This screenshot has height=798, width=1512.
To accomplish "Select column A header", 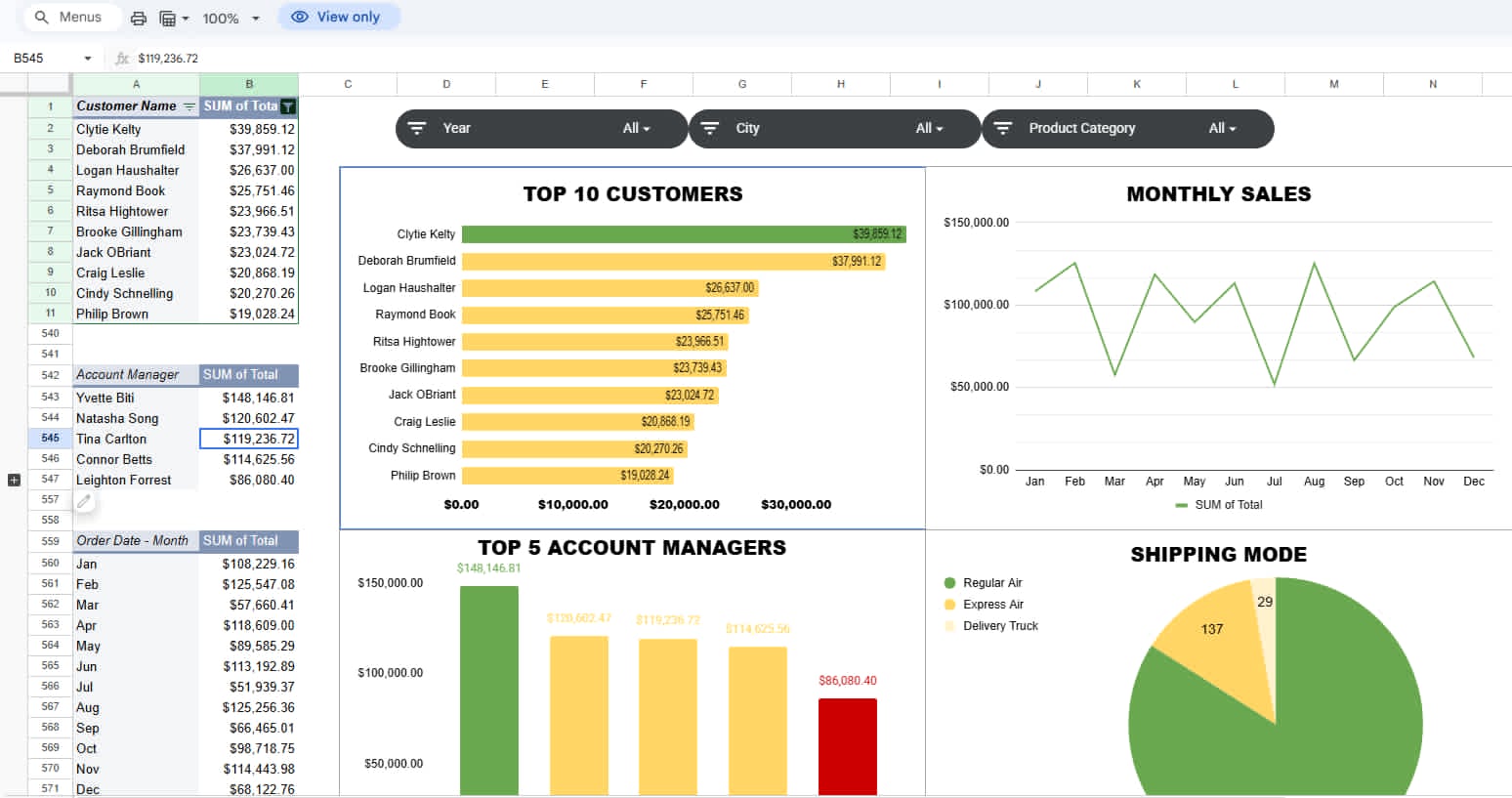I will pyautogui.click(x=136, y=84).
